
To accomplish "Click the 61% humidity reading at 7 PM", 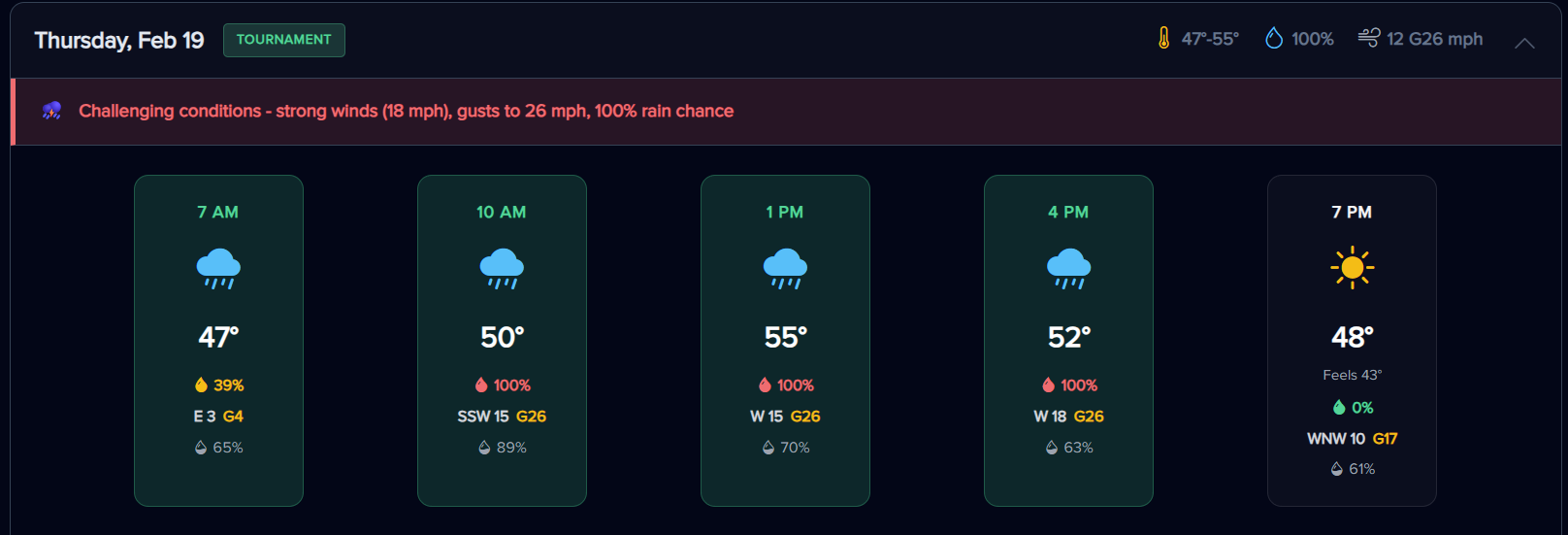I will [1353, 468].
